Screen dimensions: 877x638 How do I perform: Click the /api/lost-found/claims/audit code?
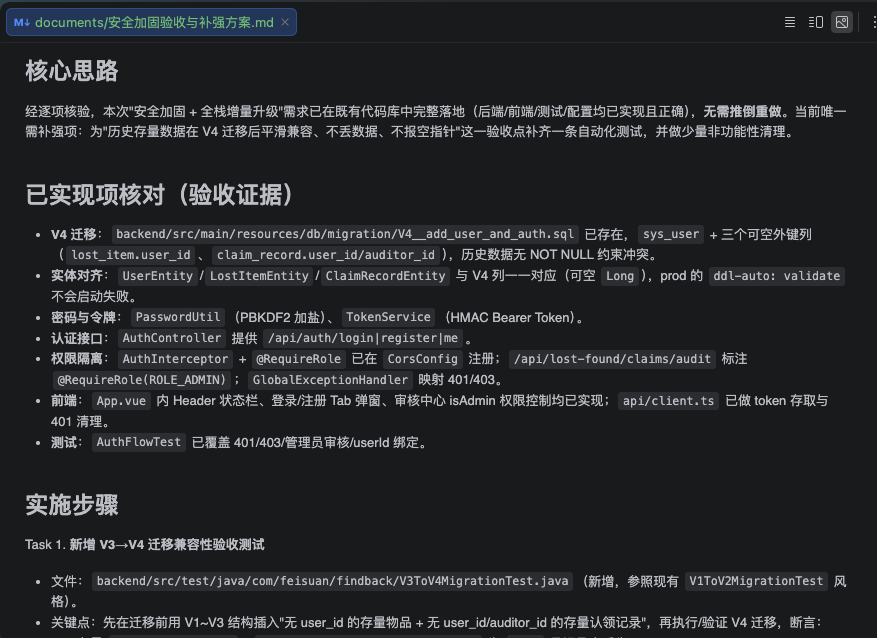coord(612,359)
